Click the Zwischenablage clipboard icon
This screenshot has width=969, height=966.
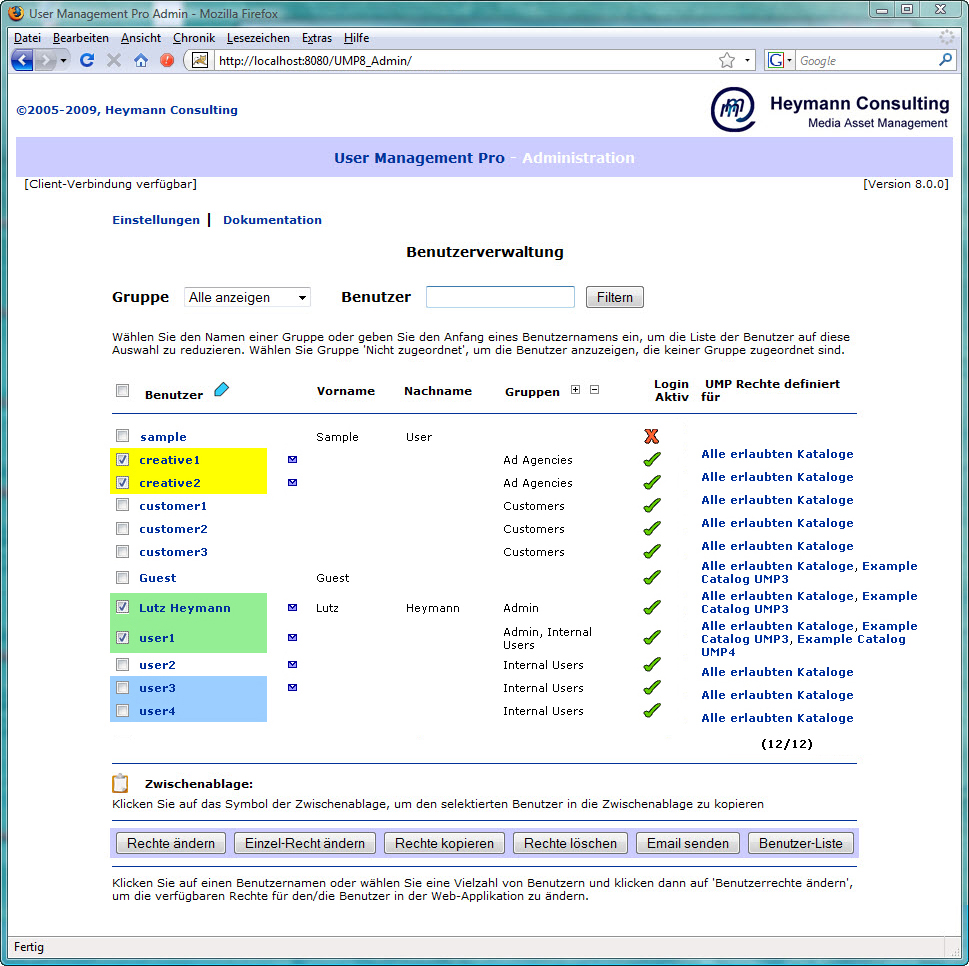[120, 783]
